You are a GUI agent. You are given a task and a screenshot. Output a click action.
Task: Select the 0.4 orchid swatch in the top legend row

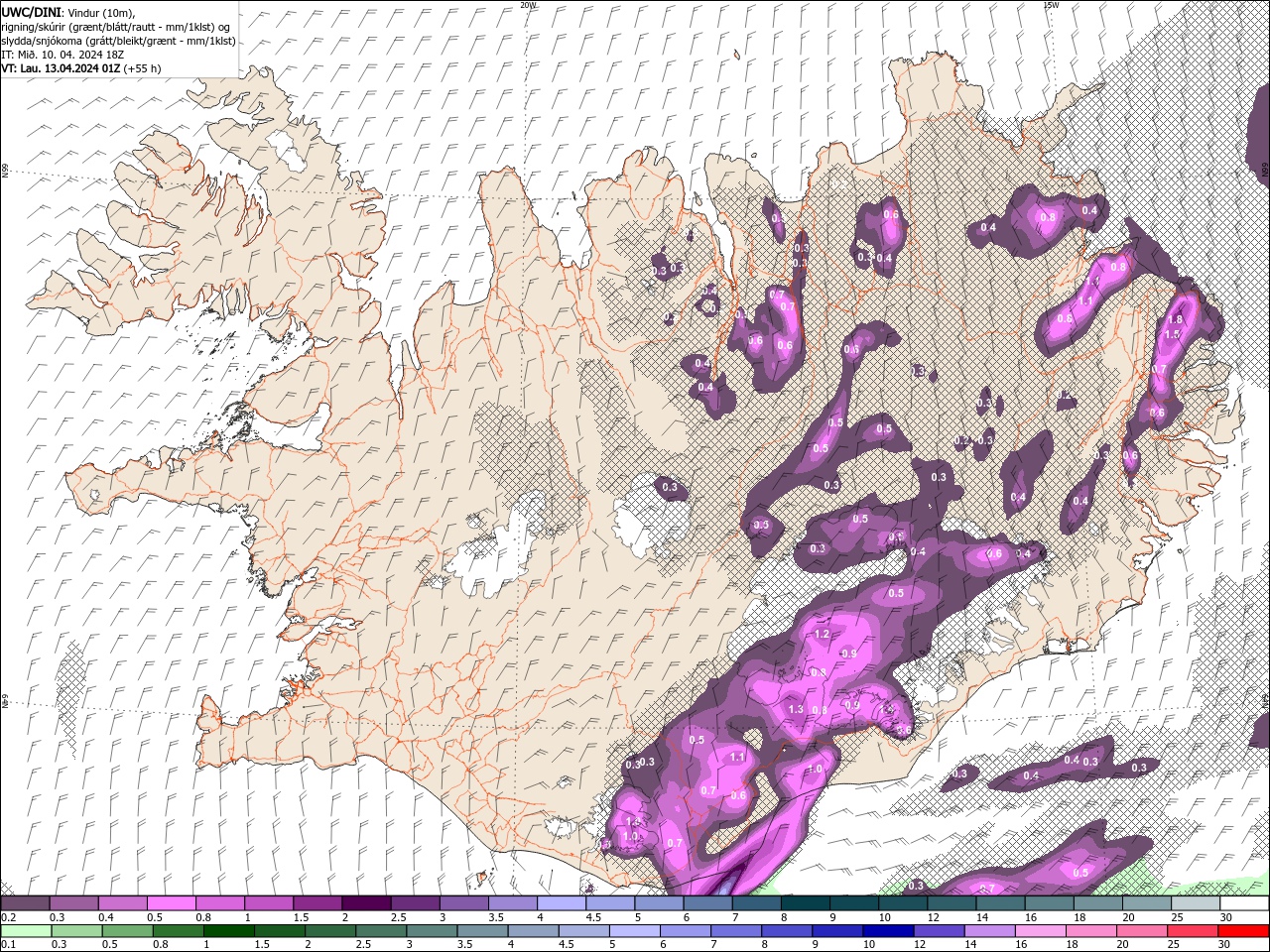click(122, 903)
